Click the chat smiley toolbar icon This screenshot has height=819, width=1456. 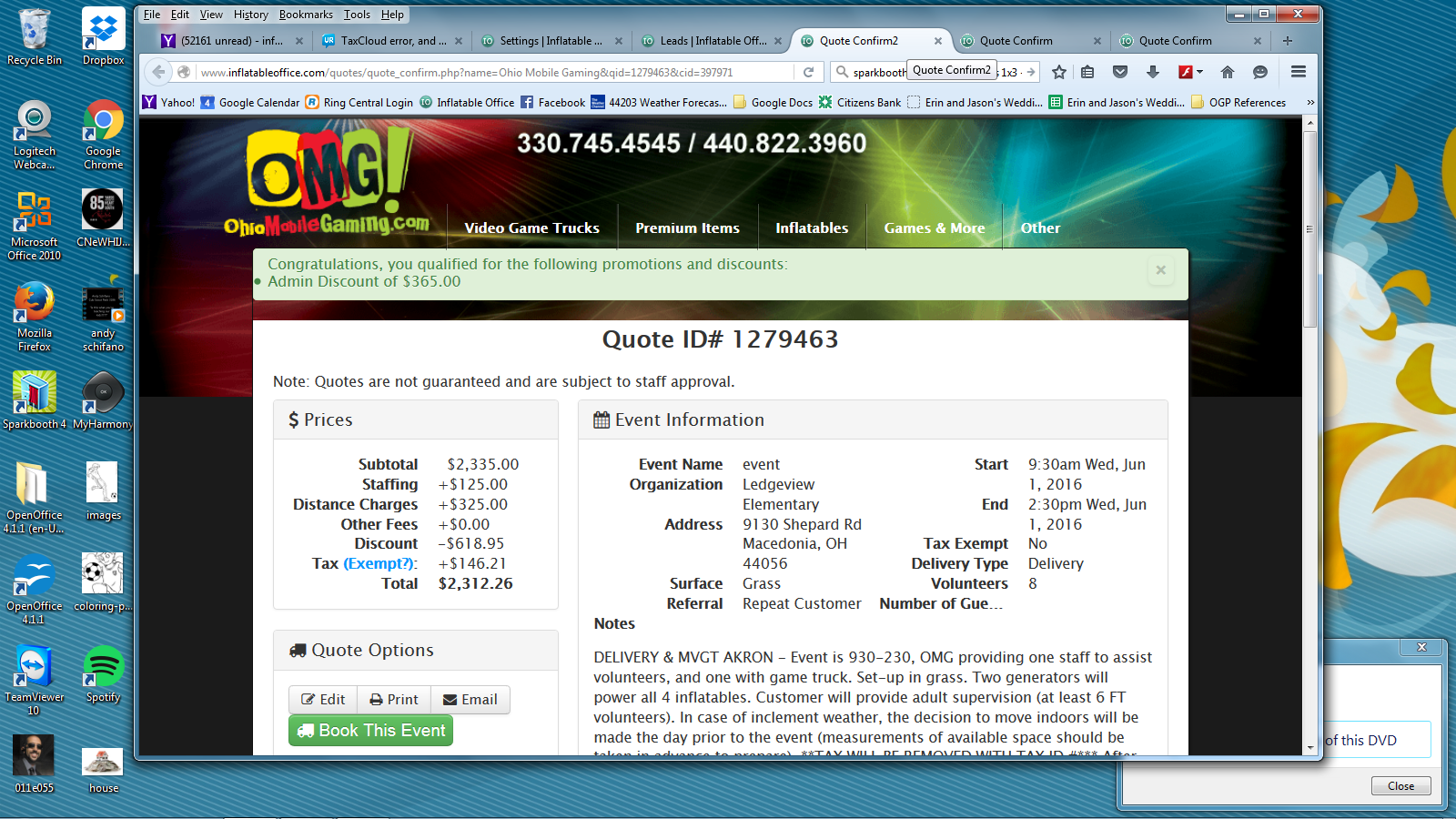click(x=1260, y=72)
